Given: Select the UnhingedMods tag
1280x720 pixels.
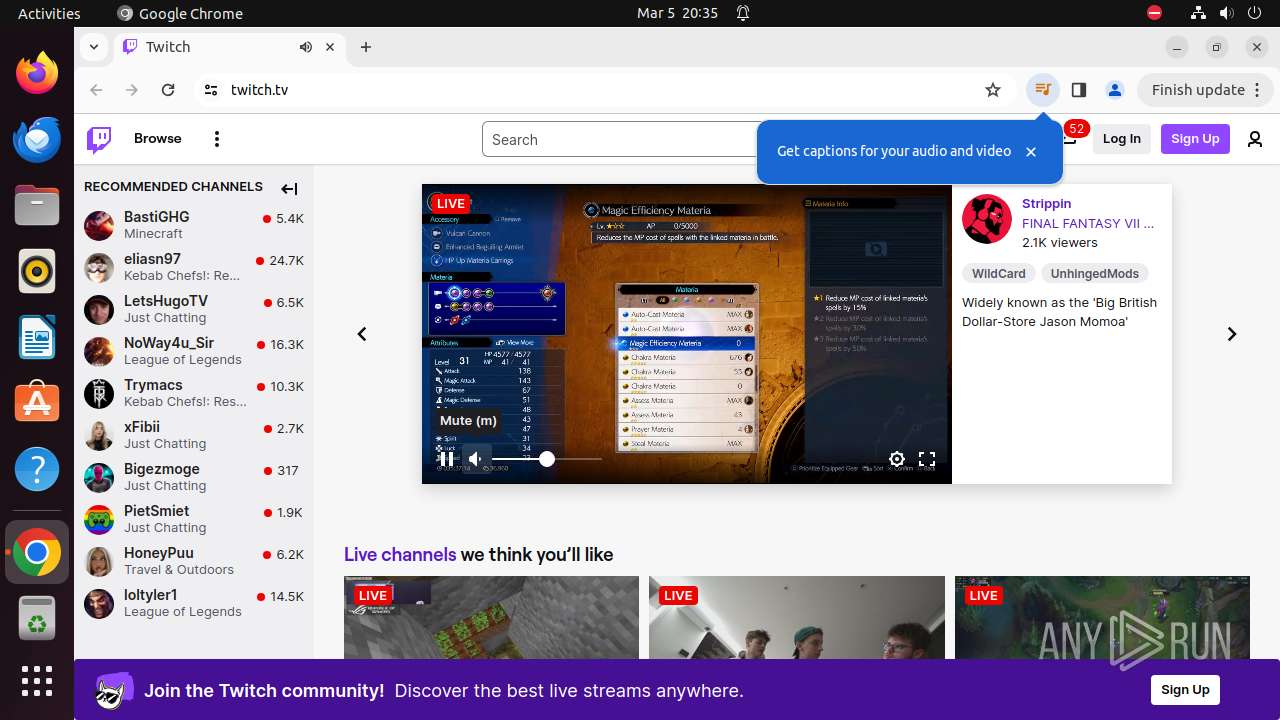Looking at the screenshot, I should (1095, 273).
